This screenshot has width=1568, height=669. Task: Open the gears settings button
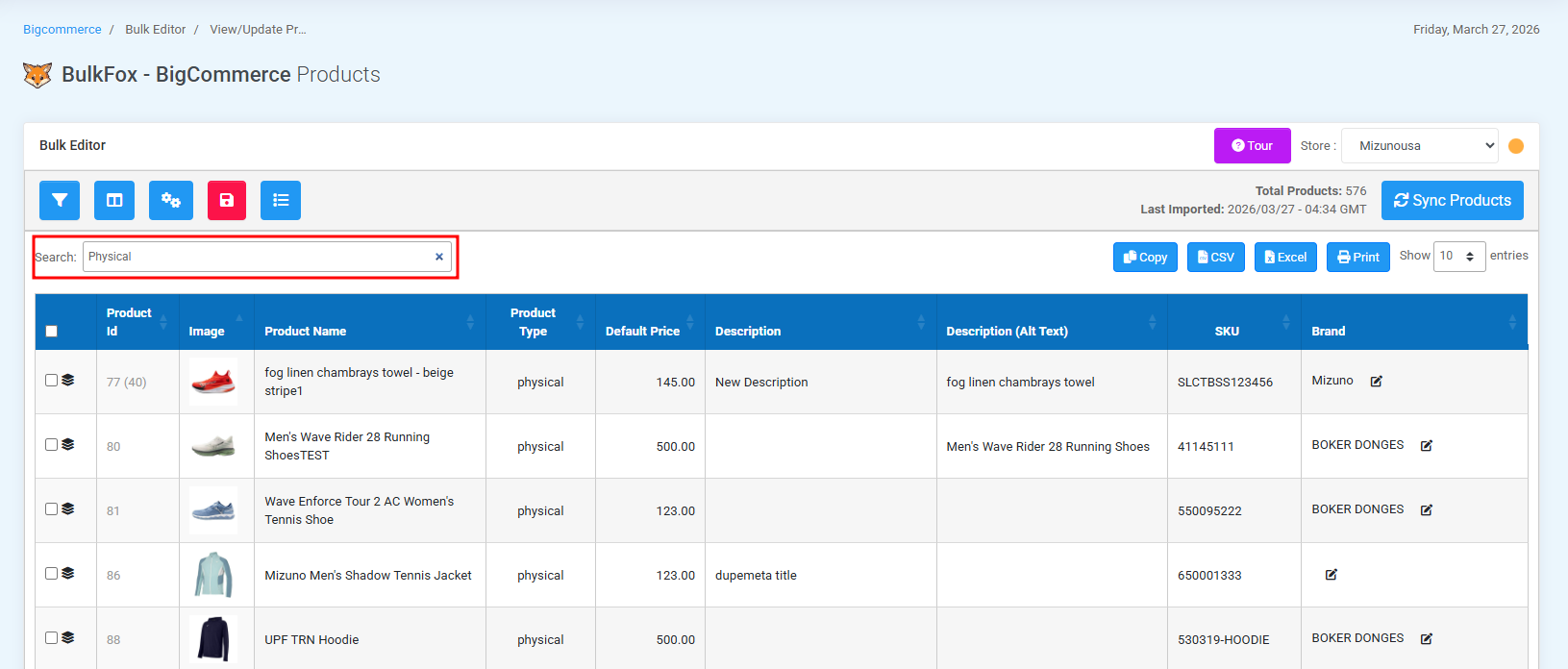pyautogui.click(x=171, y=200)
